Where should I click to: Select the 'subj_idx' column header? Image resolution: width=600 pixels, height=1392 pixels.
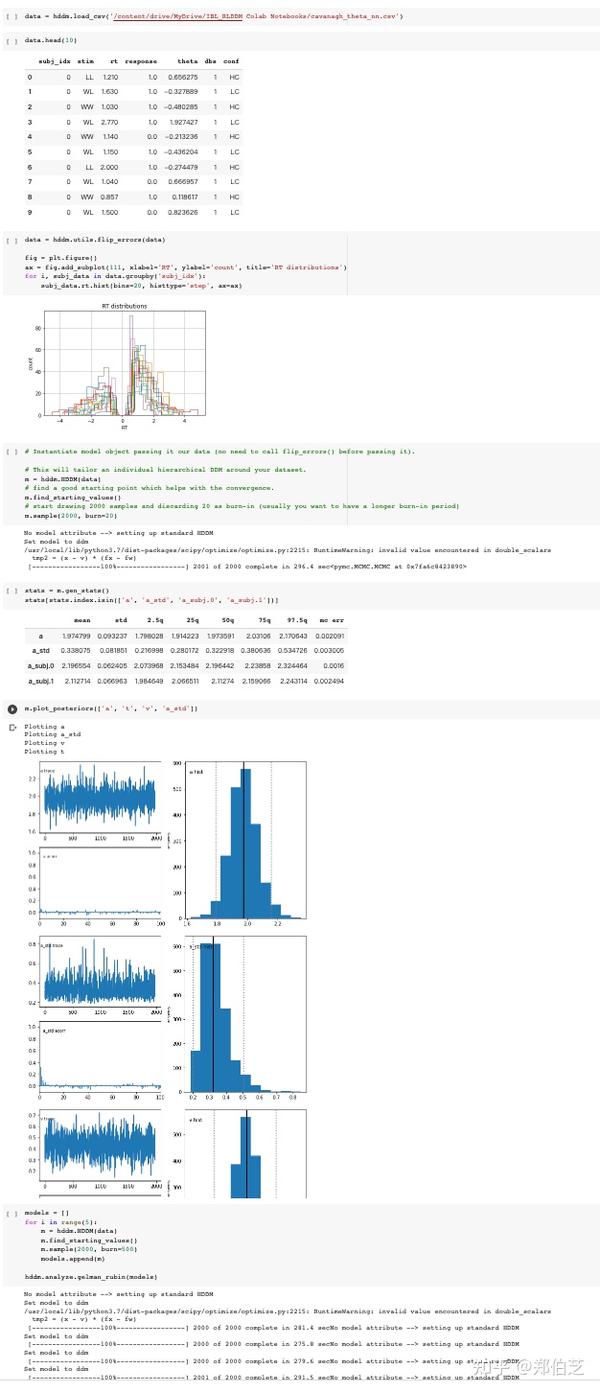click(54, 62)
